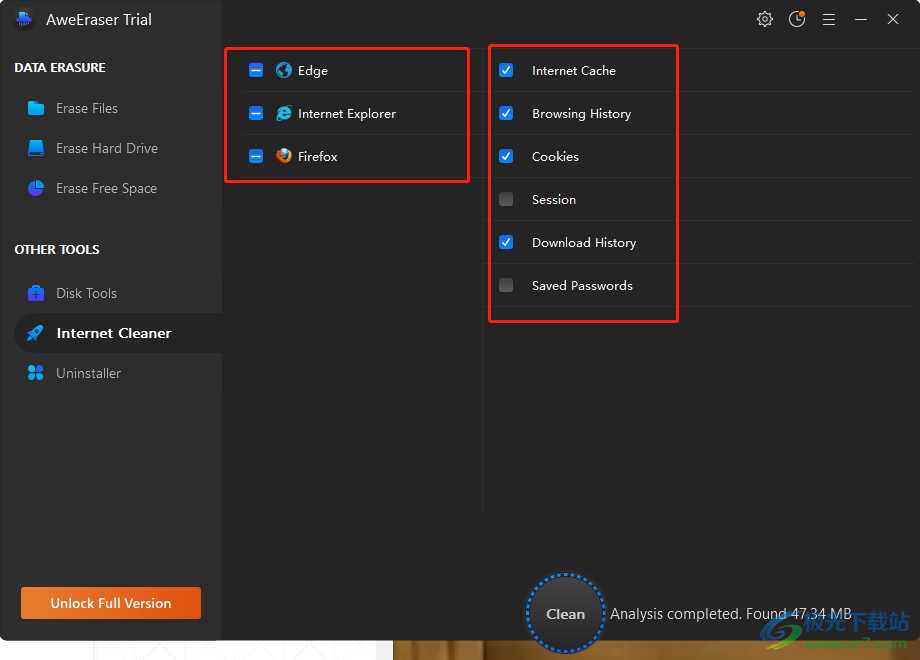Image resolution: width=920 pixels, height=660 pixels.
Task: Open the settings gear icon
Action: pyautogui.click(x=765, y=19)
